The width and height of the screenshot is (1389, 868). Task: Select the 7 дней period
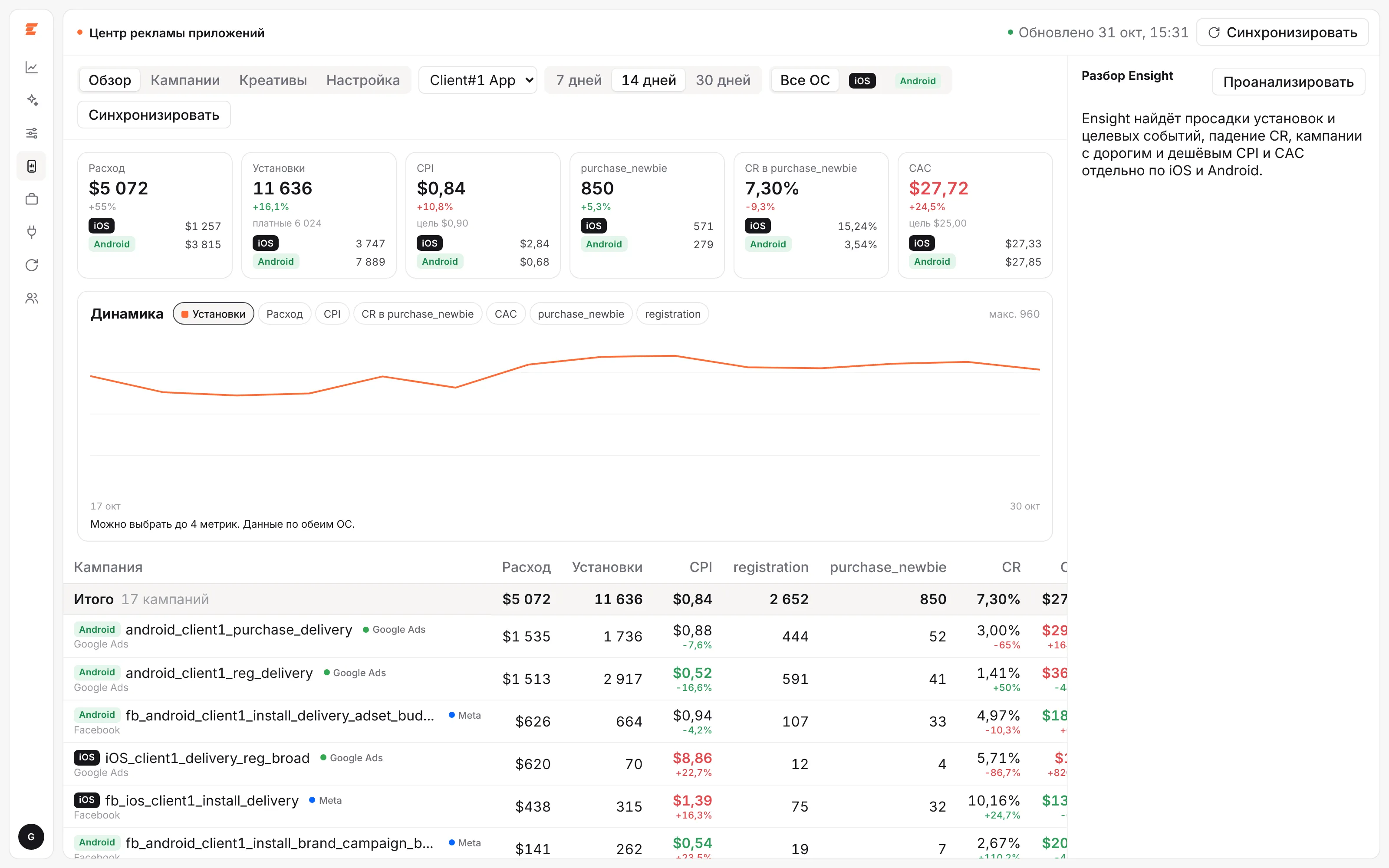579,80
